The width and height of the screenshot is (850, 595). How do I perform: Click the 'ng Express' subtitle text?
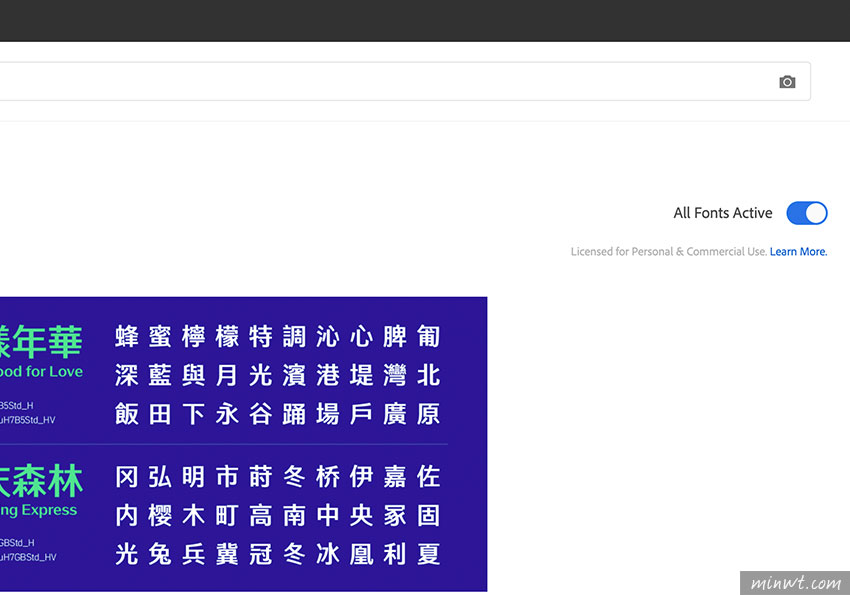click(x=38, y=510)
